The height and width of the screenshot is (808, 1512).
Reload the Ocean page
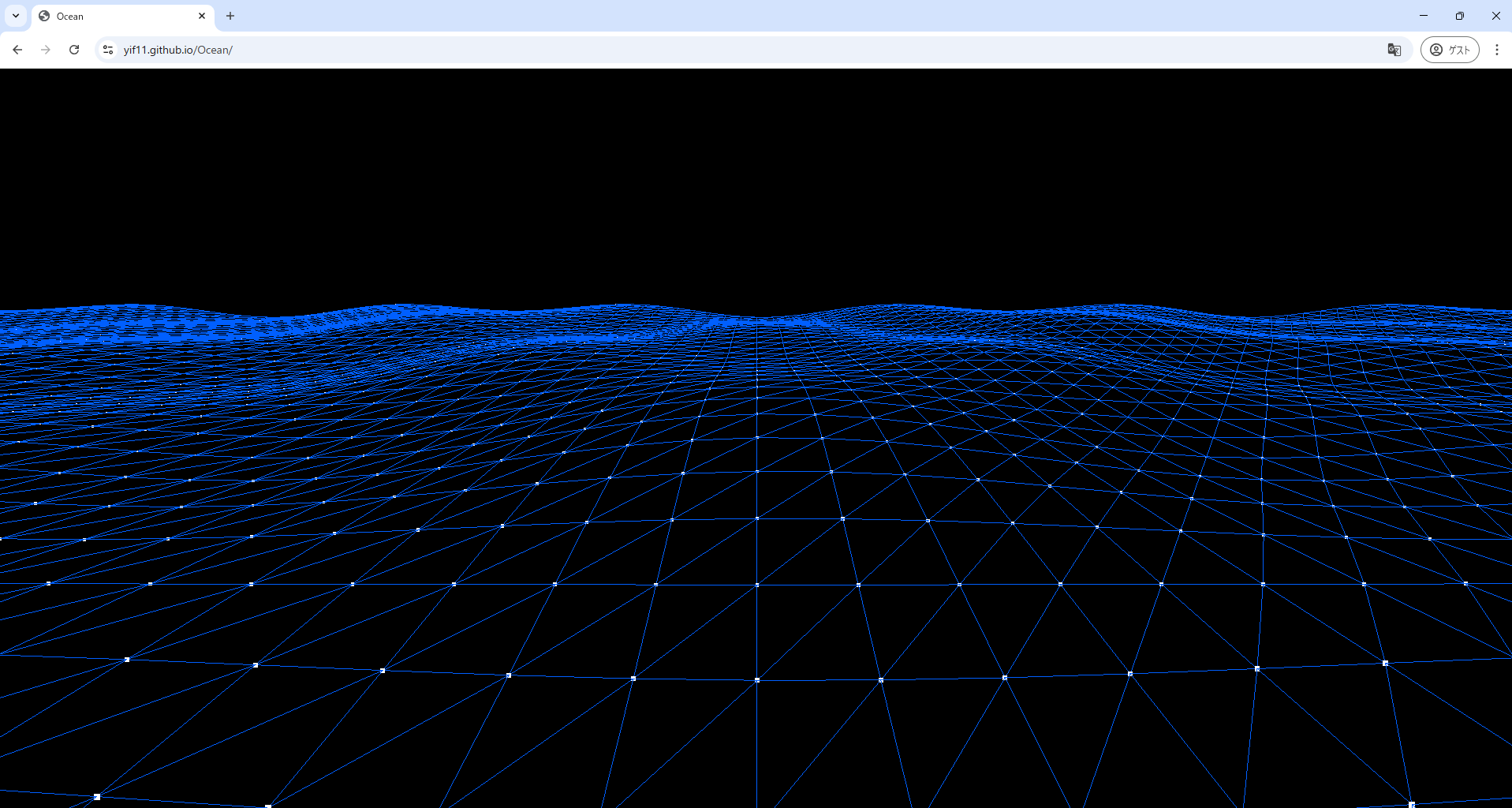74,50
